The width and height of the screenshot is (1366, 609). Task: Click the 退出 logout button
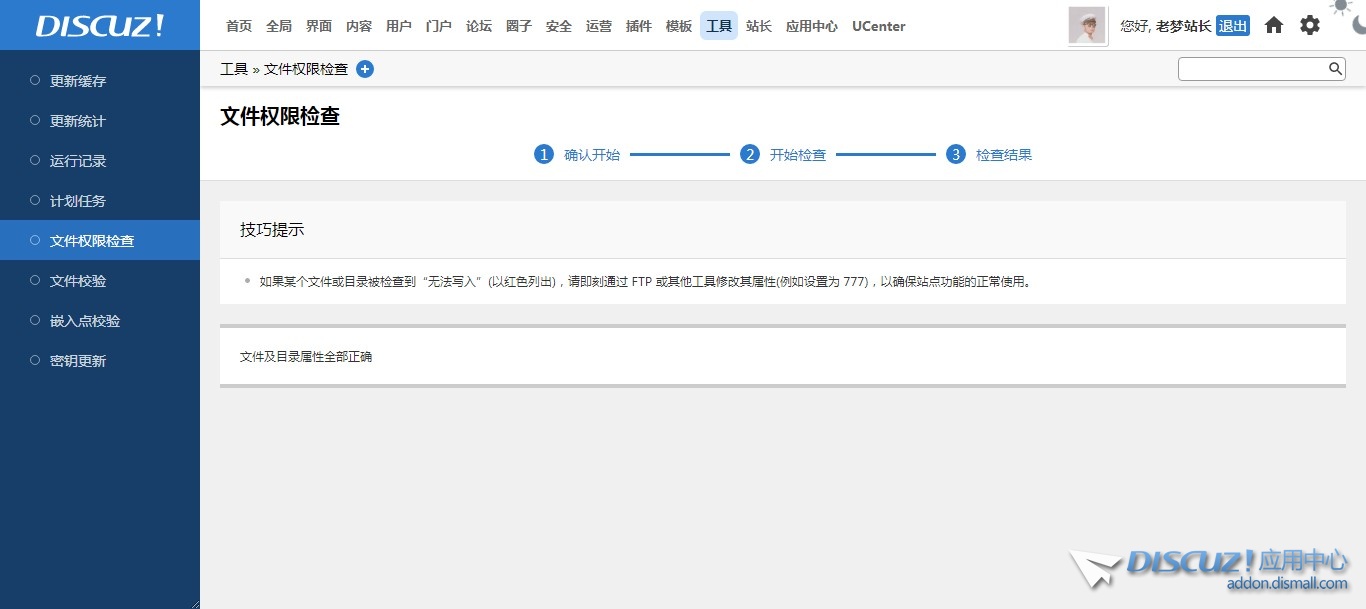point(1232,26)
